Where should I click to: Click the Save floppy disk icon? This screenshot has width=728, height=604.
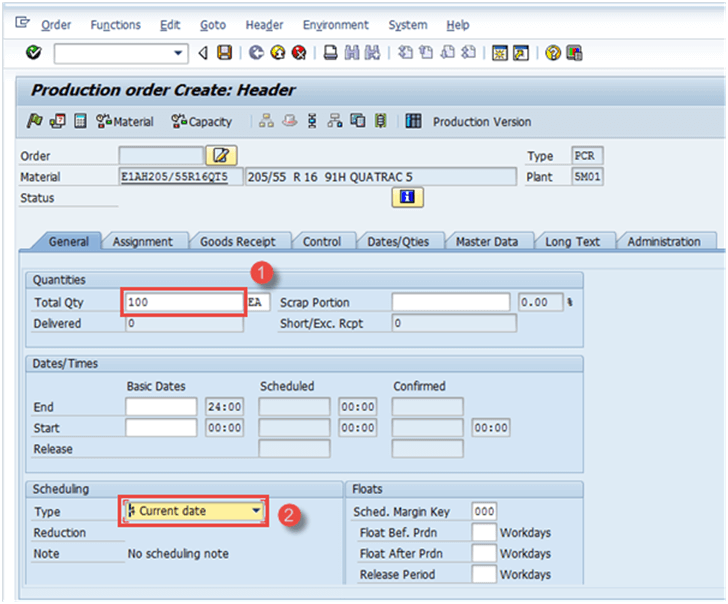[224, 53]
